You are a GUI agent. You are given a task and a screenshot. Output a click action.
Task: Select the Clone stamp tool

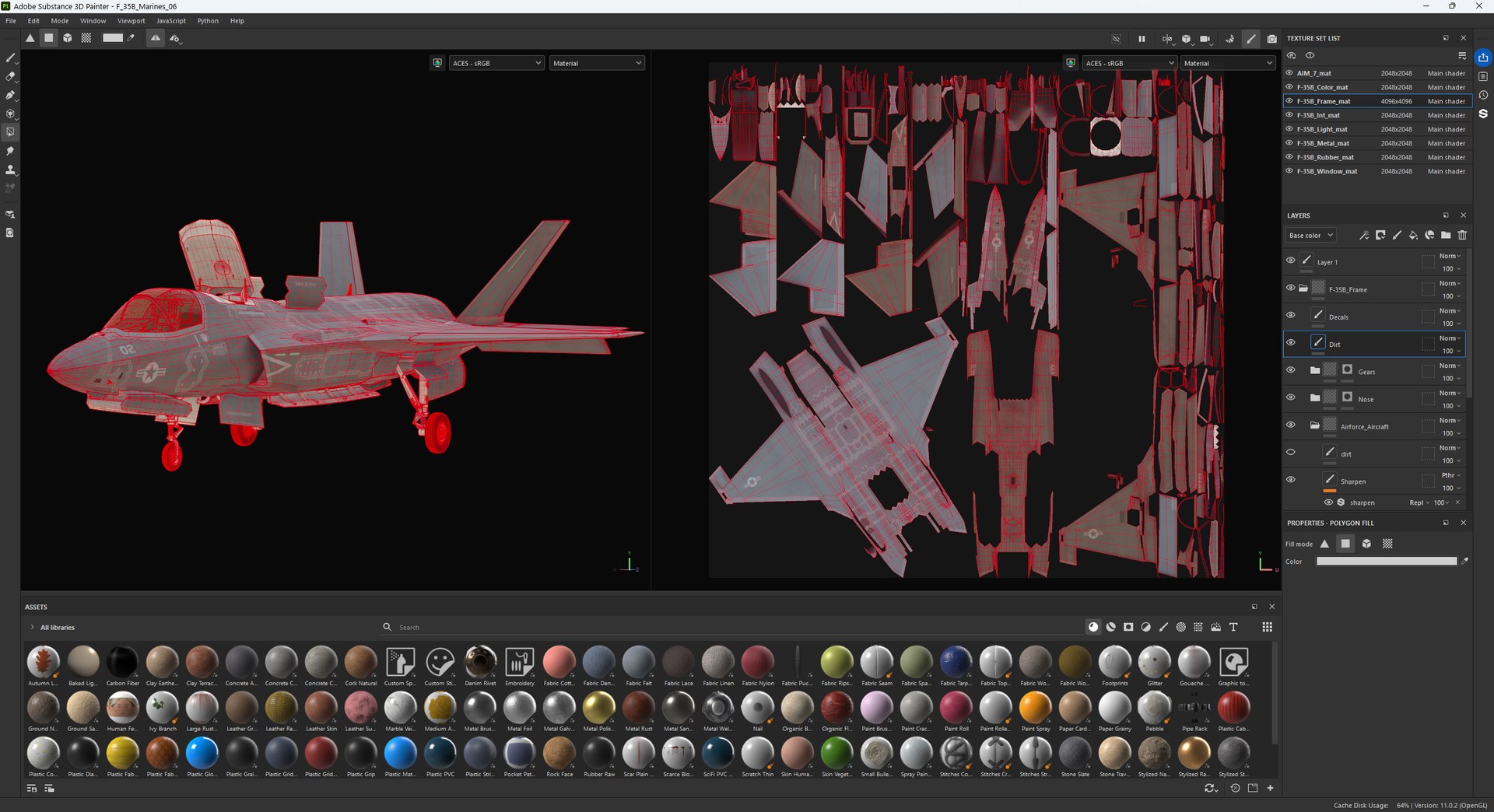10,170
